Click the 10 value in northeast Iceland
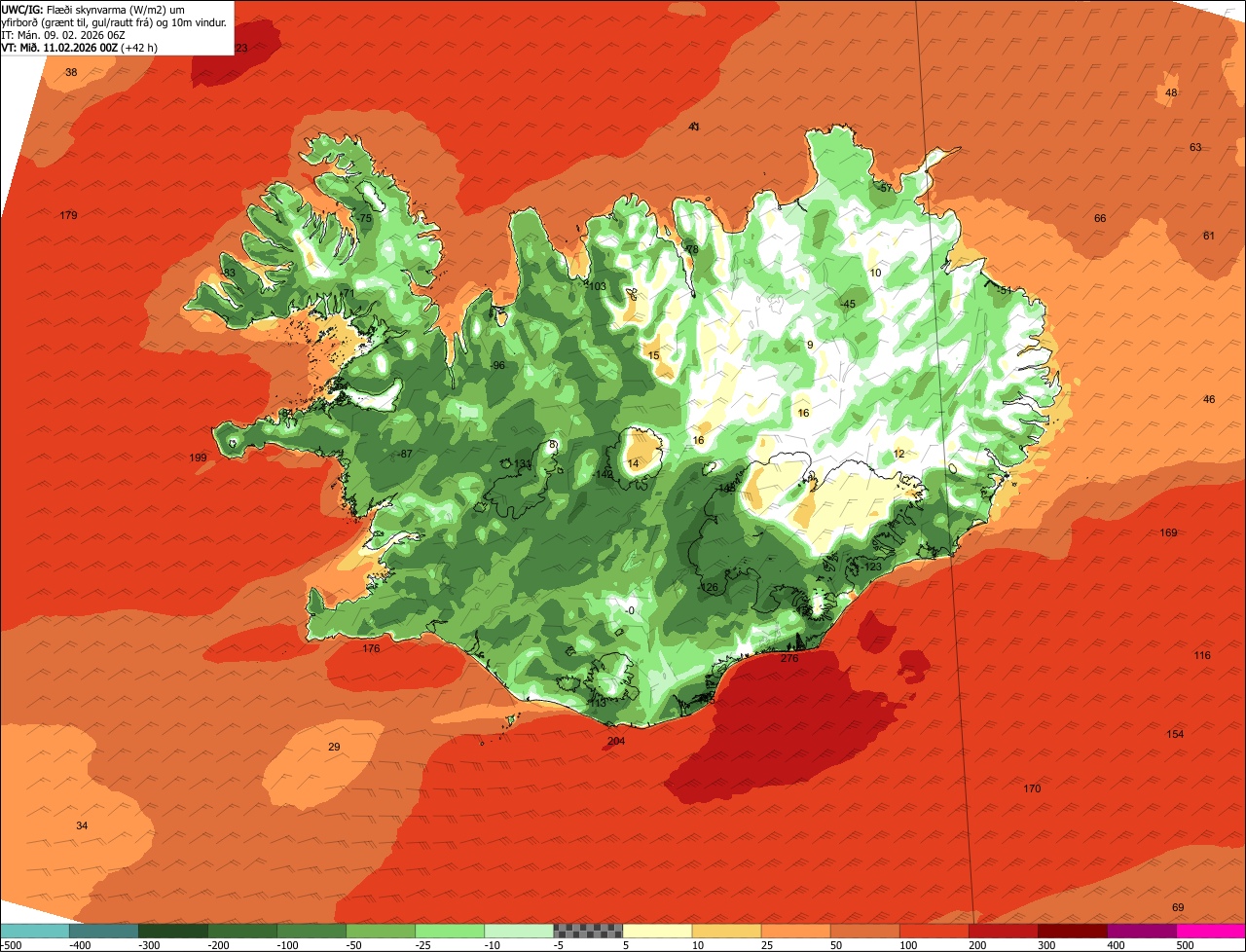Screen dimensions: 1246x952 (x=875, y=274)
